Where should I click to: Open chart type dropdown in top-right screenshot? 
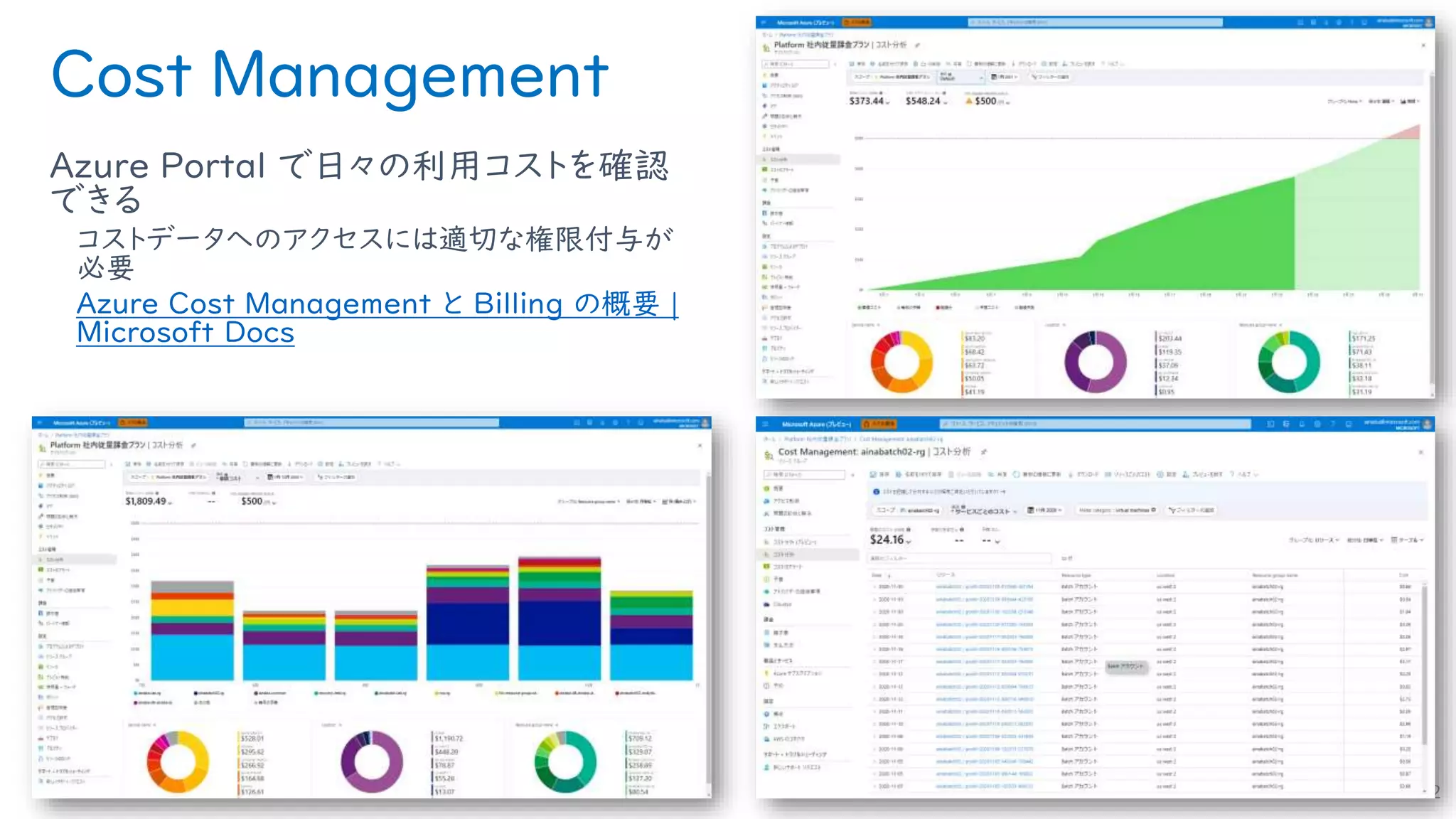coord(1410,102)
